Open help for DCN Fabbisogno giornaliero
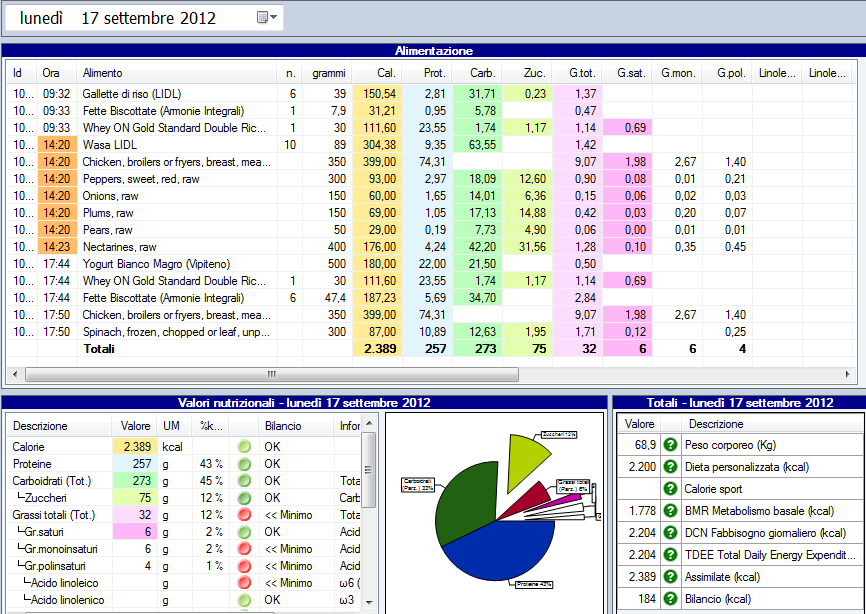 (x=670, y=533)
